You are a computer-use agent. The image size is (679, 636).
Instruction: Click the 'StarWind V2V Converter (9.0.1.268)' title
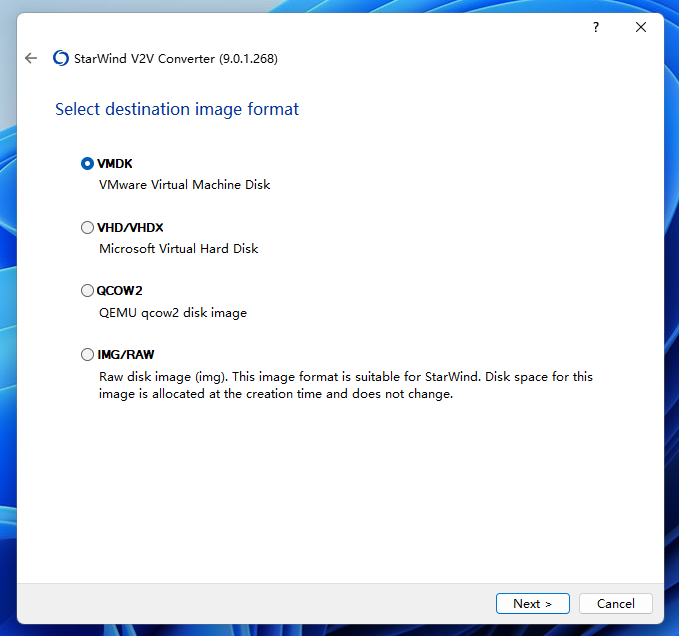pos(176,58)
